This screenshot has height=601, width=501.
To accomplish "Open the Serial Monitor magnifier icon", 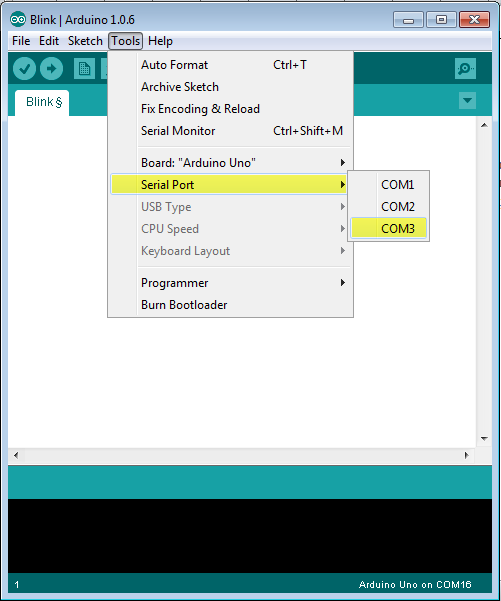I will coord(465,69).
